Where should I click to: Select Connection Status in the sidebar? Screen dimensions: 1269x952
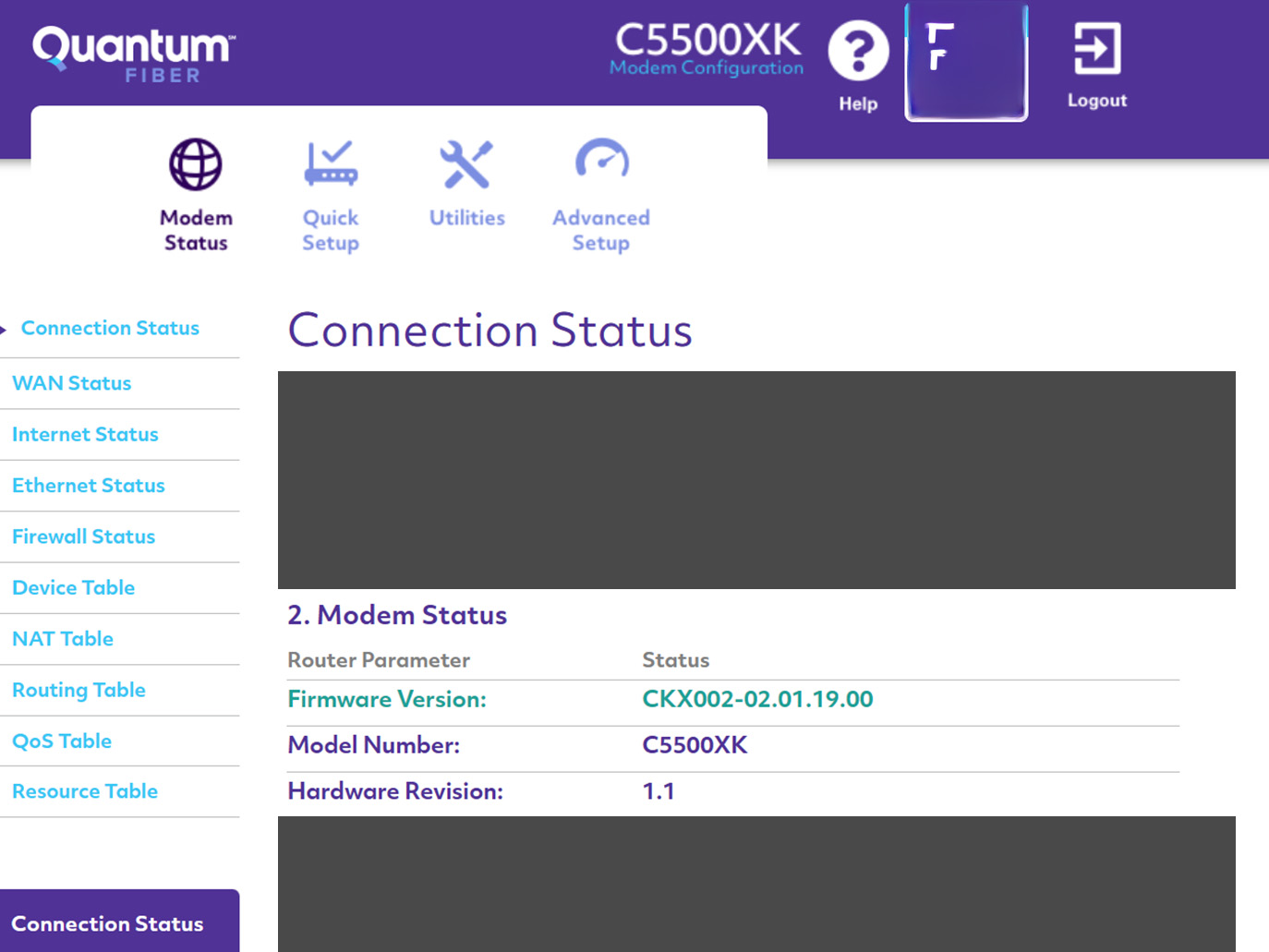[110, 328]
